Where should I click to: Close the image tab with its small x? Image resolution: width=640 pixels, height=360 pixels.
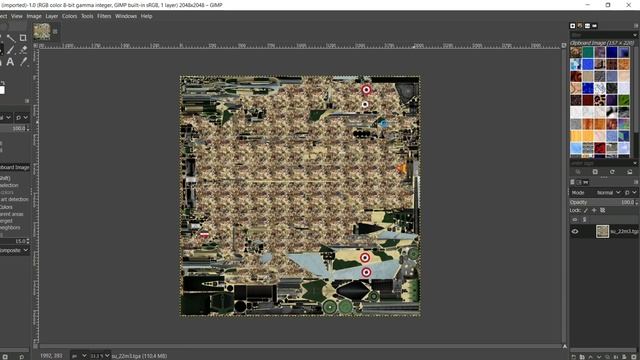[x=55, y=31]
